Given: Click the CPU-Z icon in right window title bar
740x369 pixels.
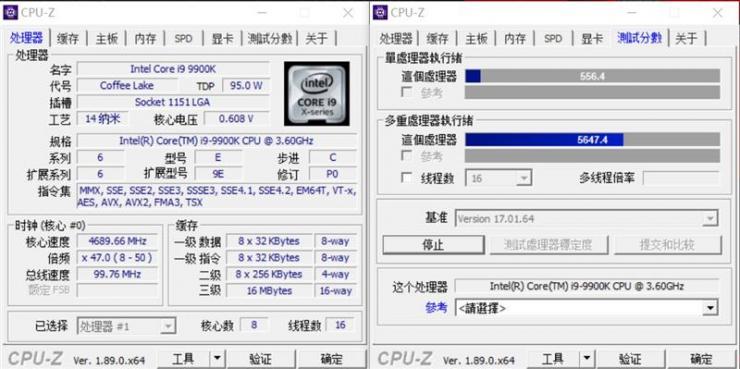Looking at the screenshot, I should pyautogui.click(x=380, y=12).
